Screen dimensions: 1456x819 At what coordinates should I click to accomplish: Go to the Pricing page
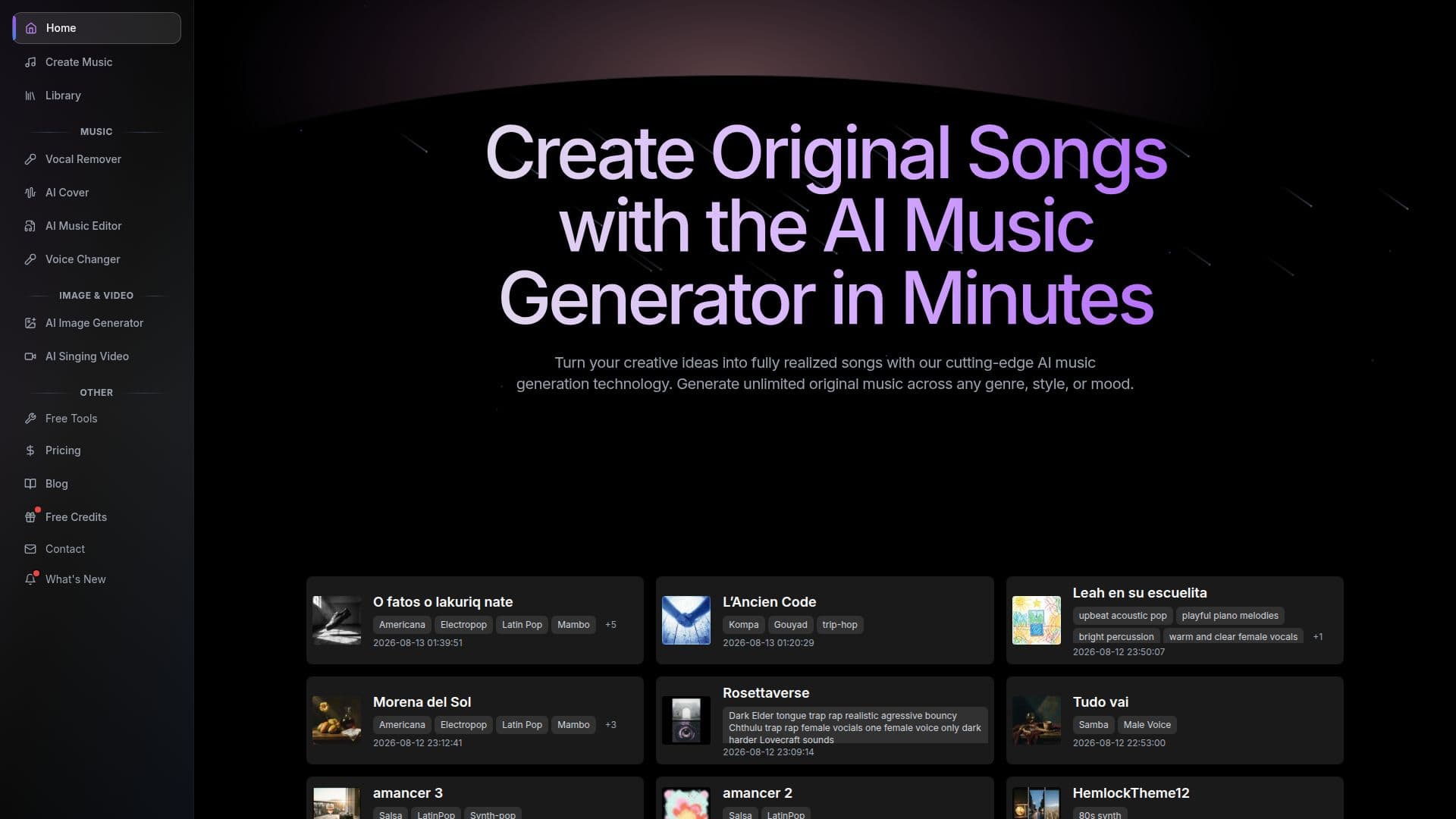click(x=96, y=450)
